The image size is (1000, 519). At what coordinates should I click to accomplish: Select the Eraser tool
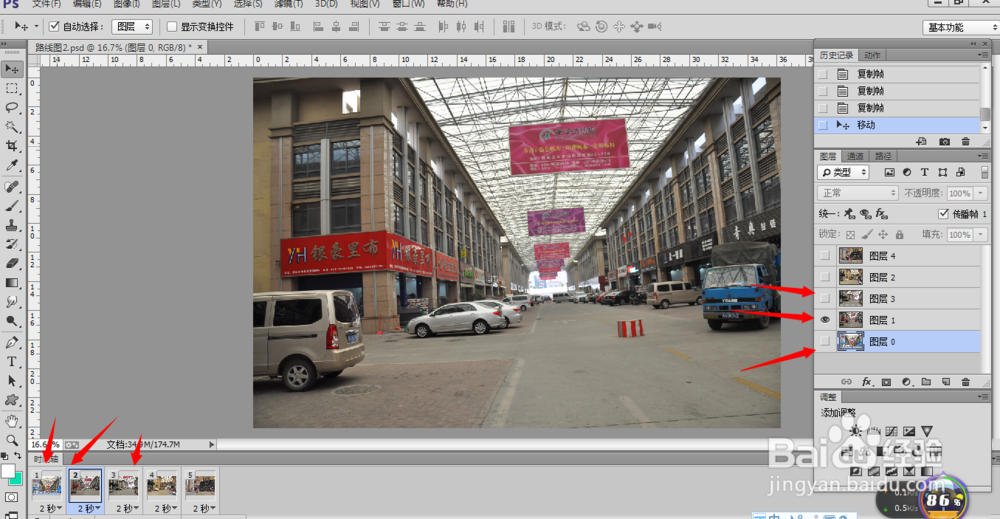click(x=11, y=263)
